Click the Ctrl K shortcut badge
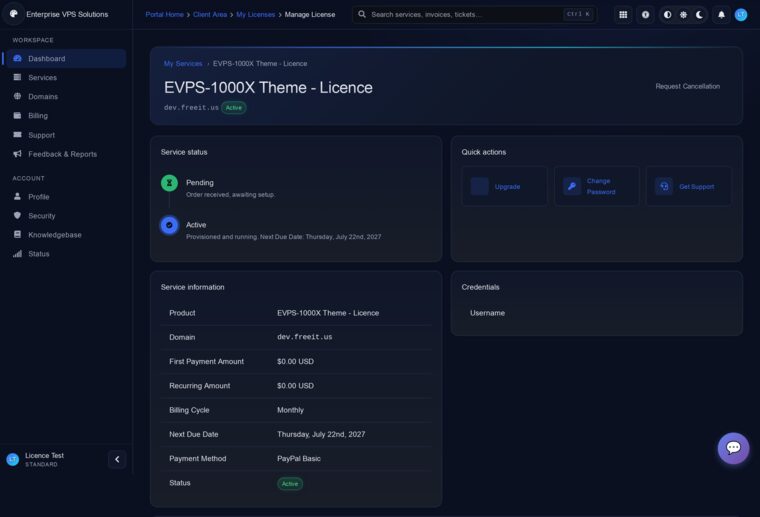Image resolution: width=760 pixels, height=517 pixels. [578, 14]
